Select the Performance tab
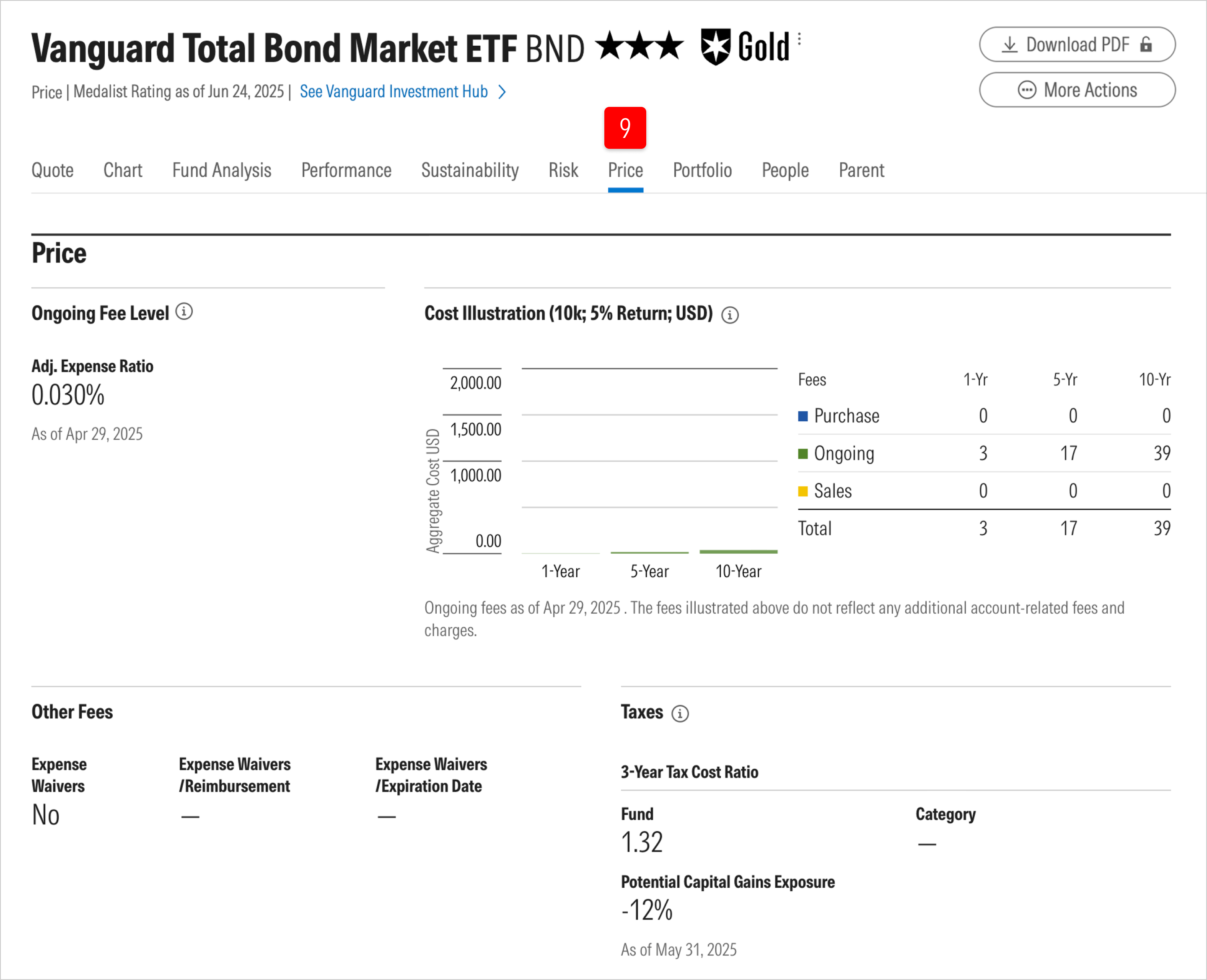Image resolution: width=1207 pixels, height=980 pixels. 347,170
